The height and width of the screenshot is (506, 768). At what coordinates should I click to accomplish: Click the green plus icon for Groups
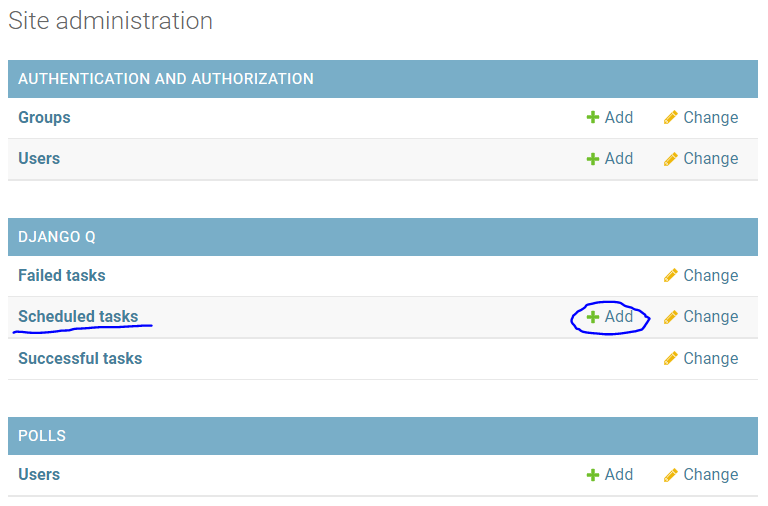tap(593, 118)
